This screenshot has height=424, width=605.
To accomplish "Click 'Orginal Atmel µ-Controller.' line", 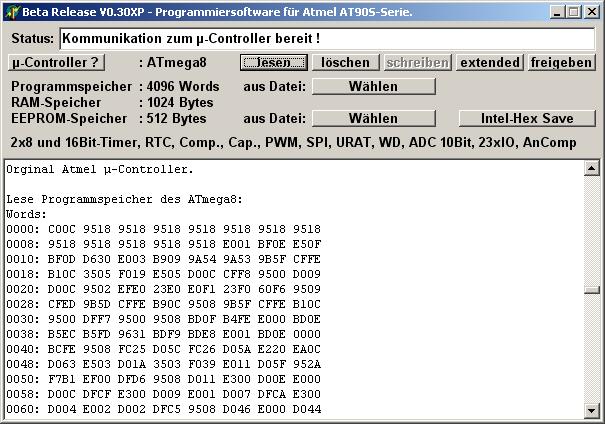I will (100, 169).
